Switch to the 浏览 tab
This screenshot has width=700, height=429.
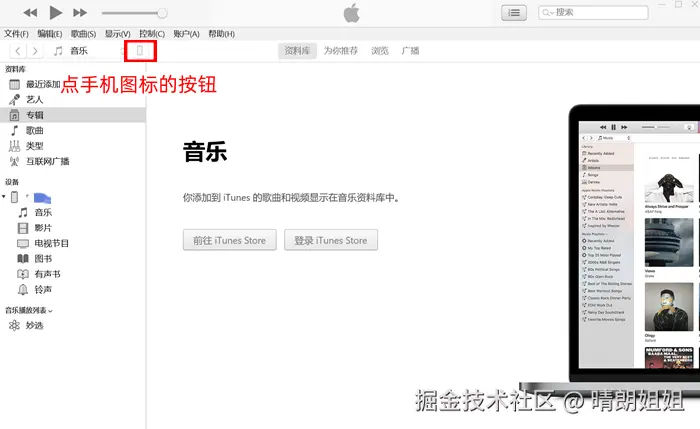[x=380, y=51]
